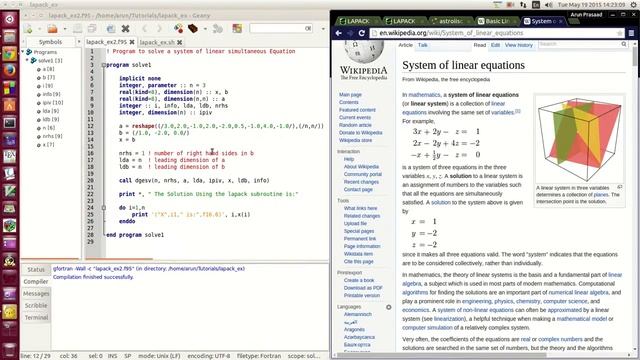Open the Messages tab in bottom panel
This screenshot has width=640, height=360.
coord(36,293)
